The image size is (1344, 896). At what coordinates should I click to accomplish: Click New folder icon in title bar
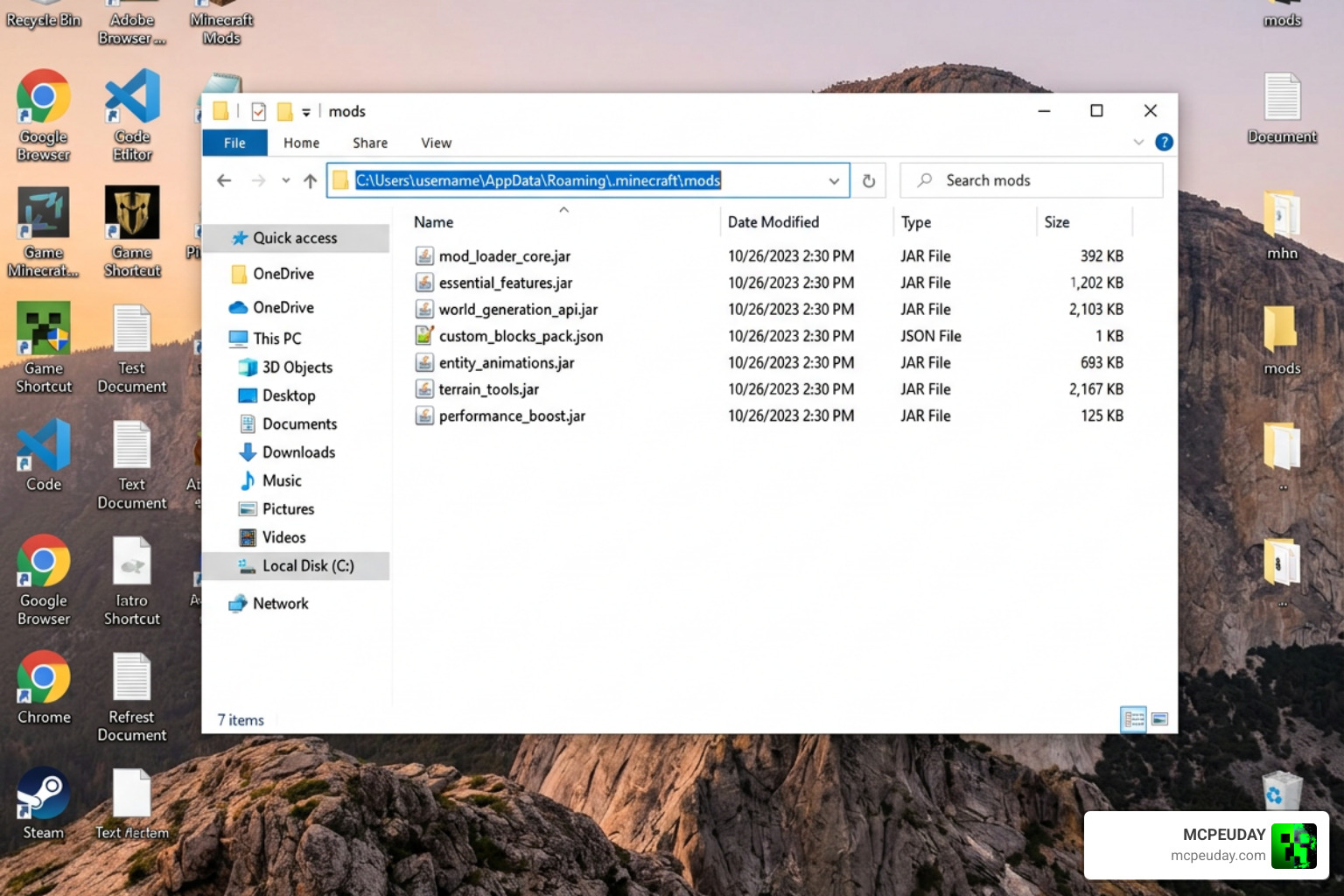284,111
